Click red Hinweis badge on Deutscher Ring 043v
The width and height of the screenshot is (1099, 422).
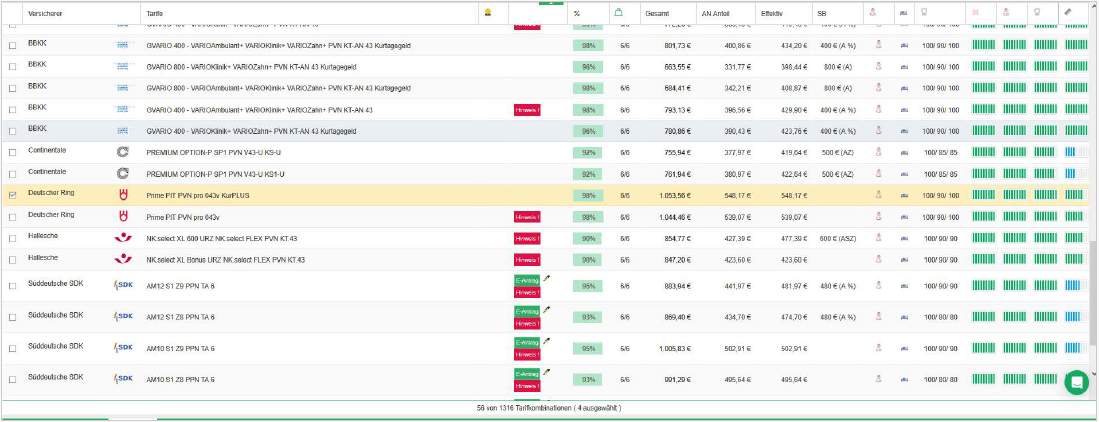click(x=526, y=216)
